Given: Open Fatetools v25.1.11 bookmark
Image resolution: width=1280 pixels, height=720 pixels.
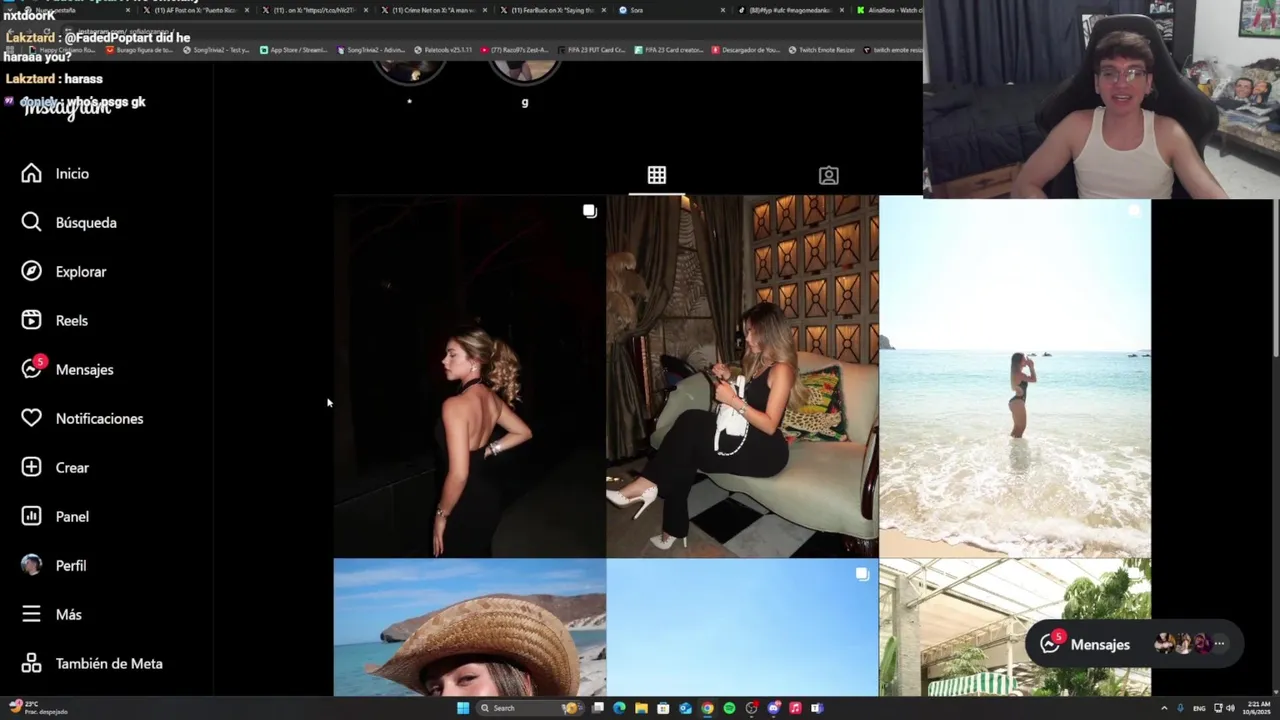Looking at the screenshot, I should coord(445,50).
